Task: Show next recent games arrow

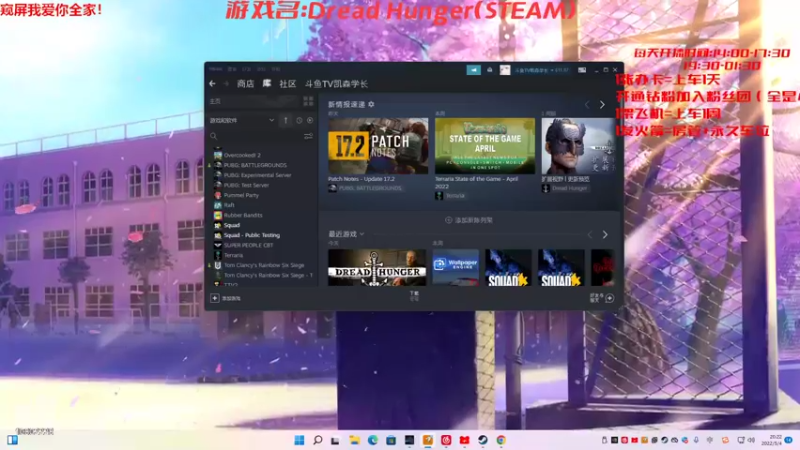Action: coord(605,235)
